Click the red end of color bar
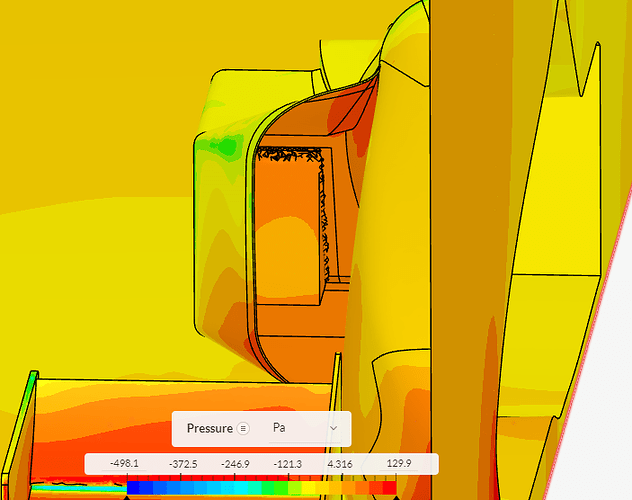632x500 pixels. [x=390, y=488]
